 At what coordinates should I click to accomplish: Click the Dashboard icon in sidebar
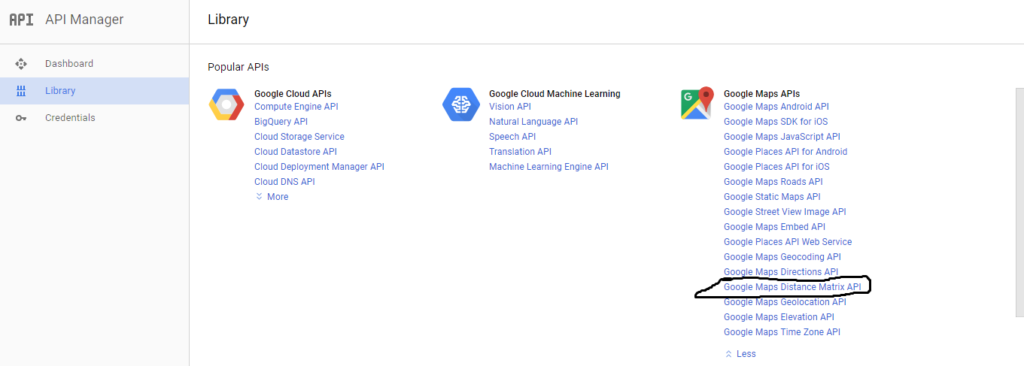pyautogui.click(x=21, y=63)
